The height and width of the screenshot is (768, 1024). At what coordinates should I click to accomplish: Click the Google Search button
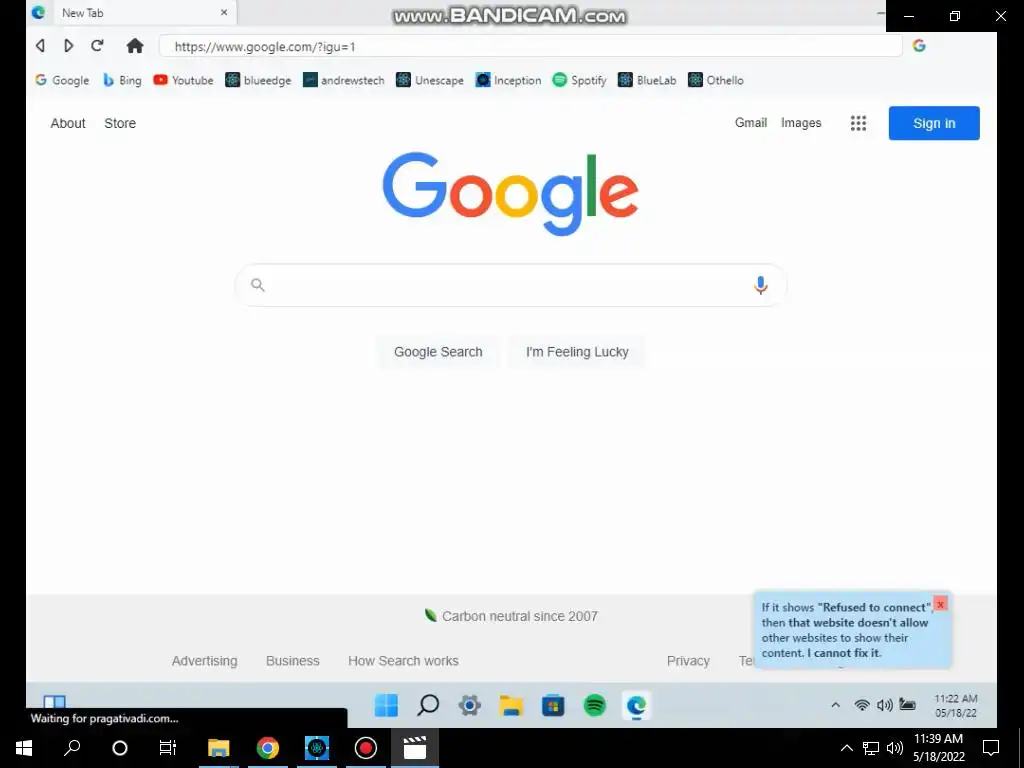tap(438, 352)
